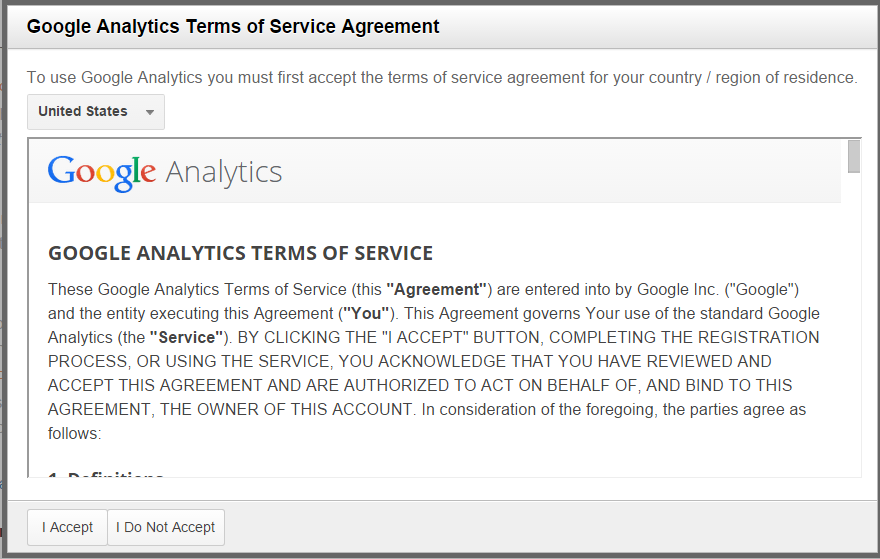Click the gray header band beside Analytics logo
Screen dimensions: 880x559
click(x=561, y=171)
